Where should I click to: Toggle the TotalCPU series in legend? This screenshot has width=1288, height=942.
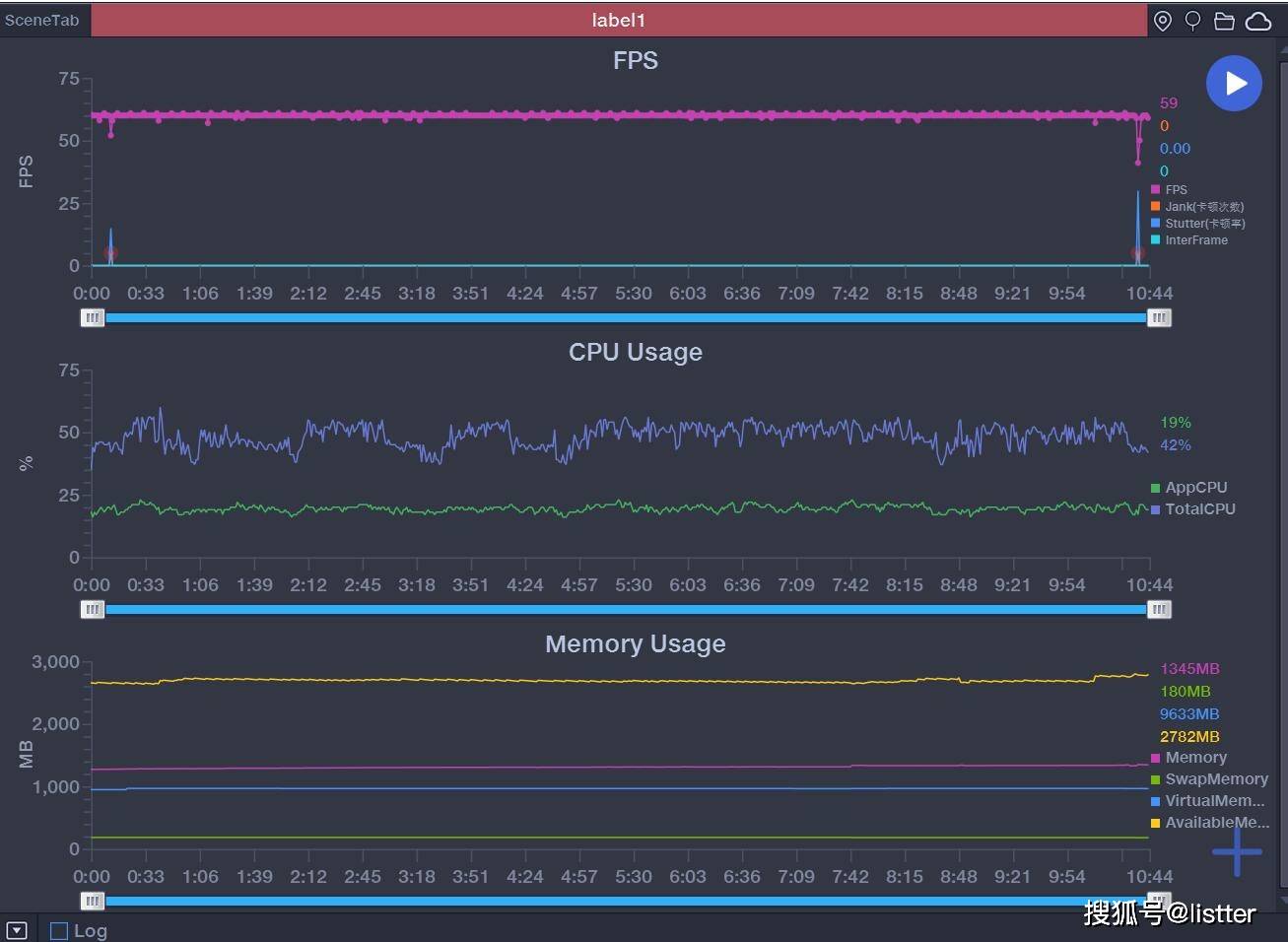[x=1193, y=508]
